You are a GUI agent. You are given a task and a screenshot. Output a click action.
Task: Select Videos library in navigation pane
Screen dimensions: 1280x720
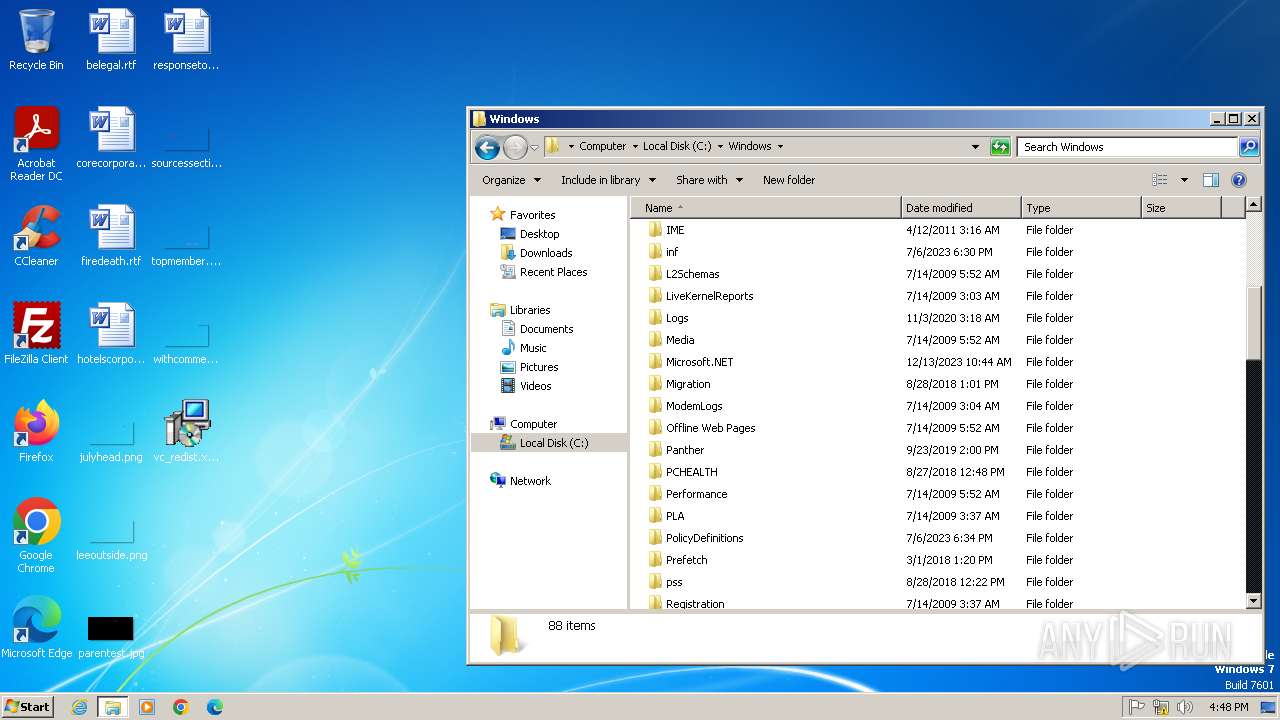click(x=535, y=386)
